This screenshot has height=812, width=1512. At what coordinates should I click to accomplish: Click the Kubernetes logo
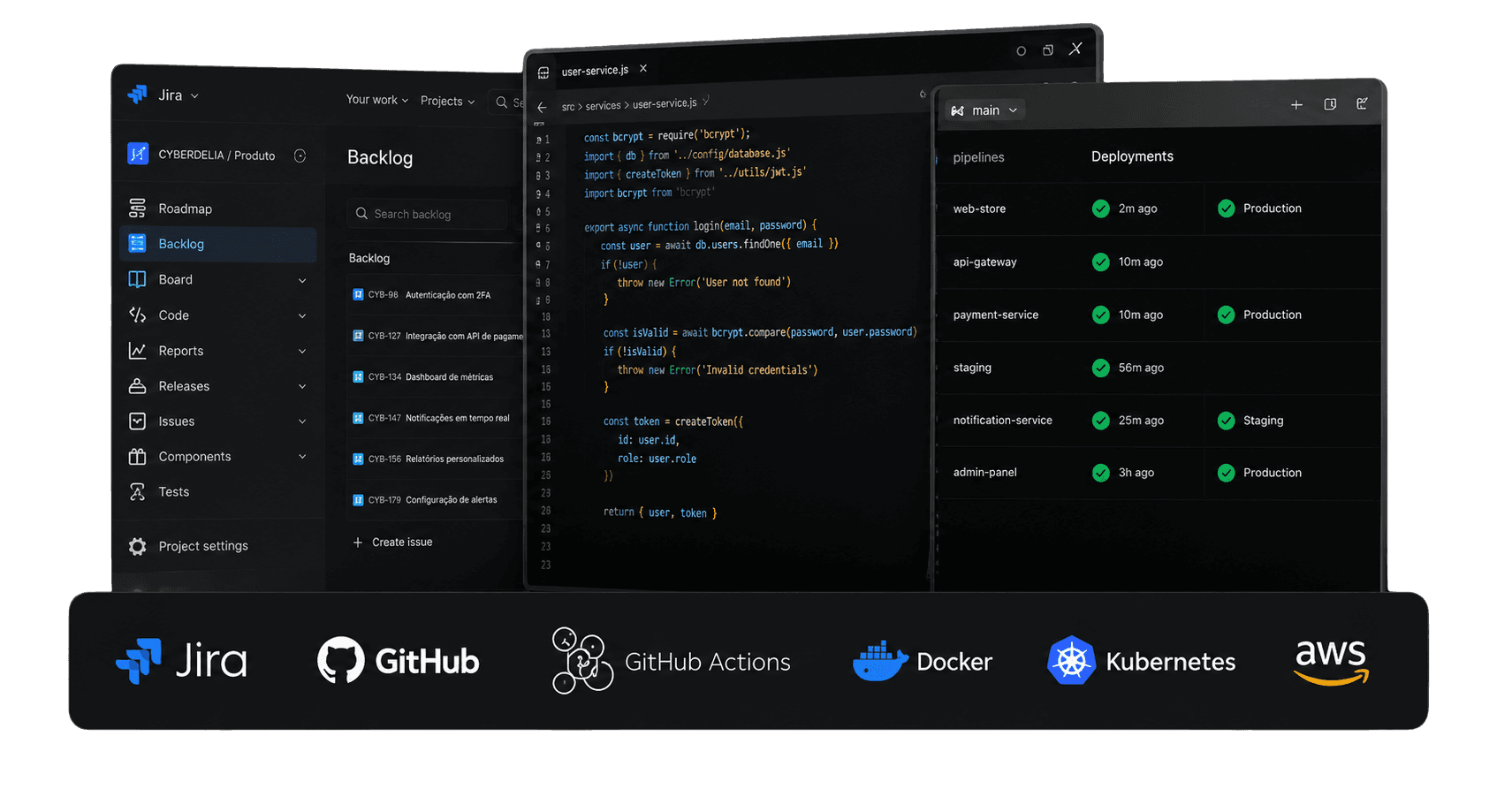click(x=1141, y=660)
